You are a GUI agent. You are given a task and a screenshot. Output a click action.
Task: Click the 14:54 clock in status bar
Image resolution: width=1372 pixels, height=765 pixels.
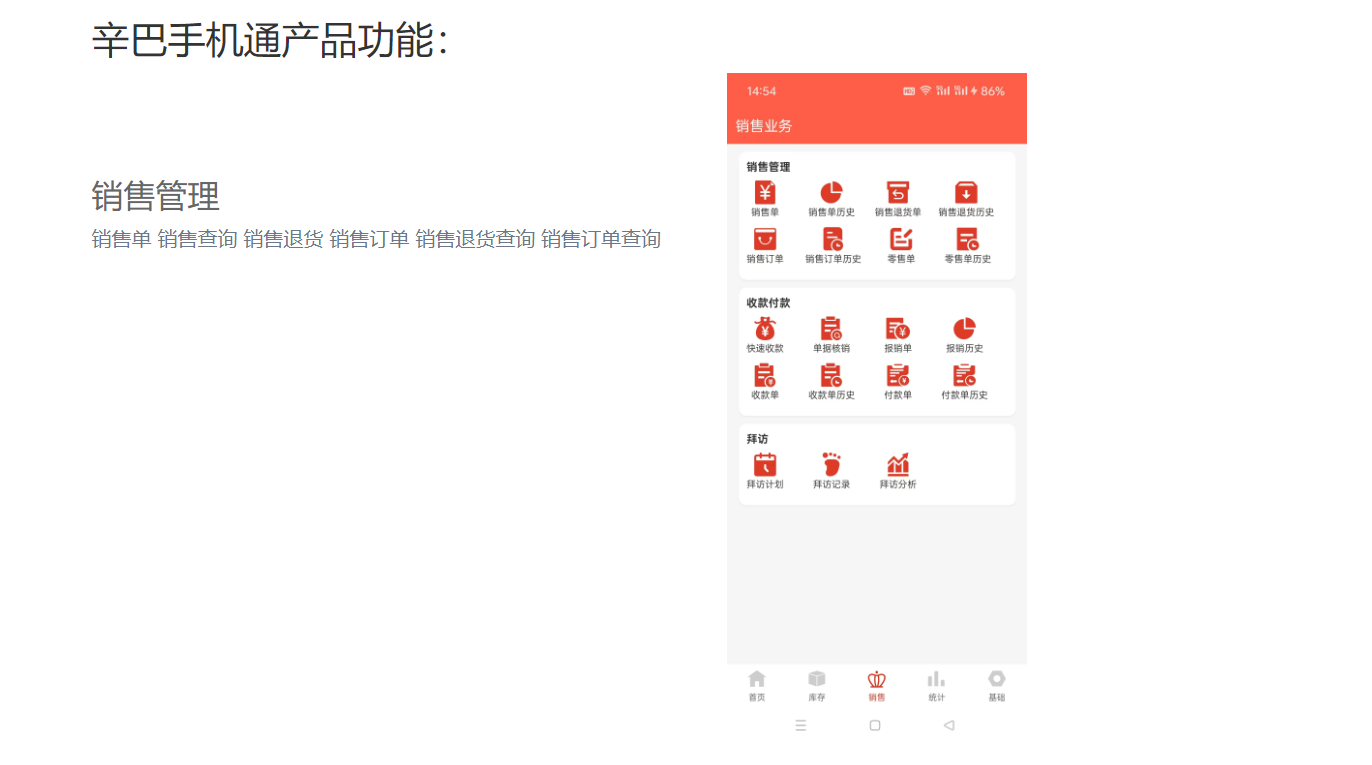tap(761, 91)
